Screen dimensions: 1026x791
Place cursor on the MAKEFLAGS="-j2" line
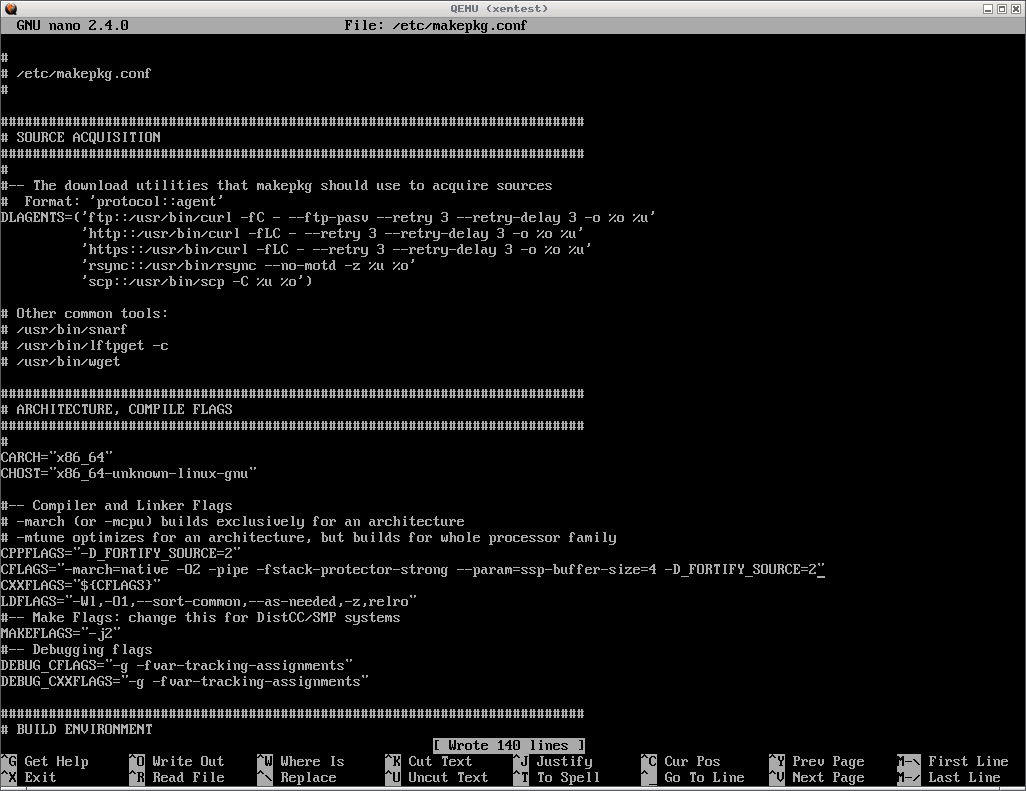click(x=60, y=633)
